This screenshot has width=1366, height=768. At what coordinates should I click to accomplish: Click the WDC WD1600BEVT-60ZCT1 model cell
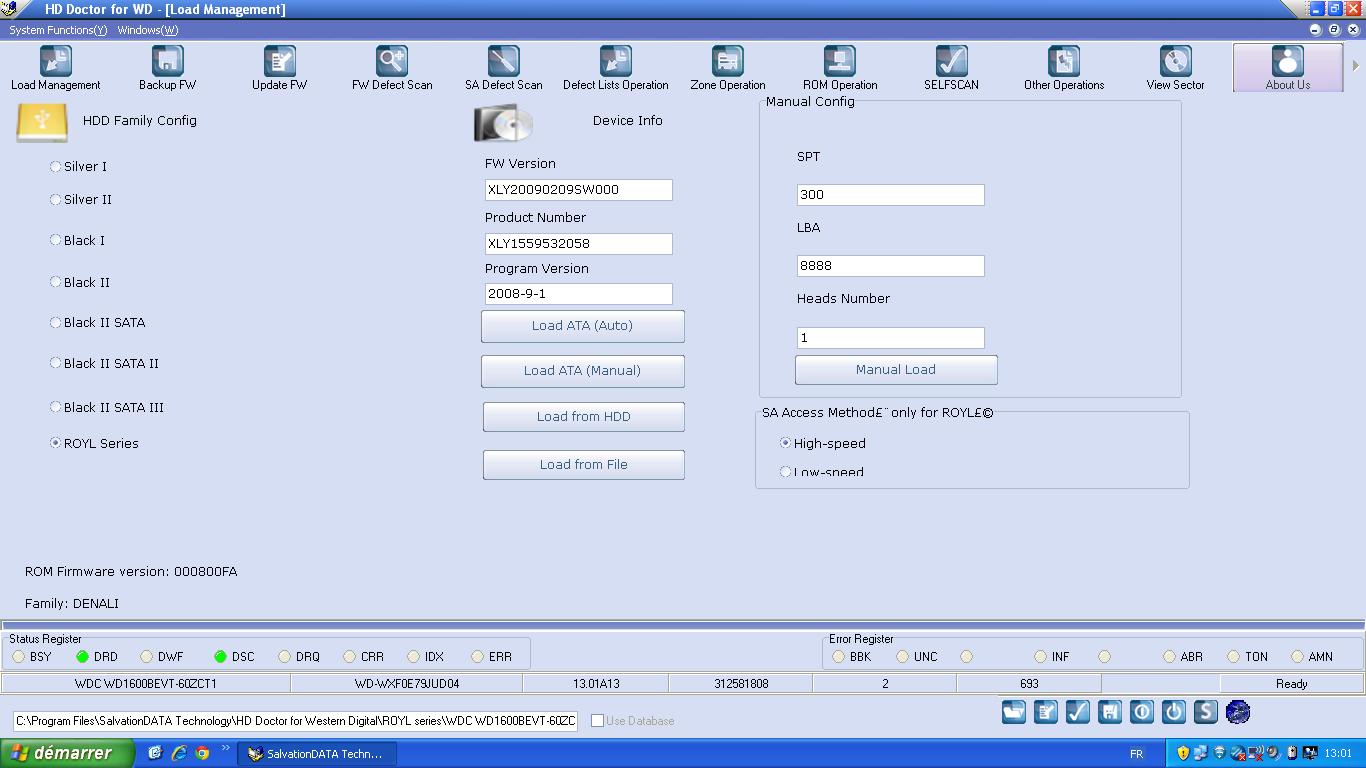(146, 684)
